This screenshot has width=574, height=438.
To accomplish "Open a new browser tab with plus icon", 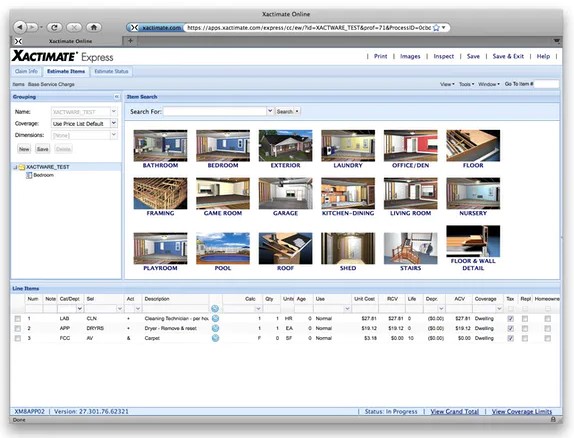I will click(130, 41).
